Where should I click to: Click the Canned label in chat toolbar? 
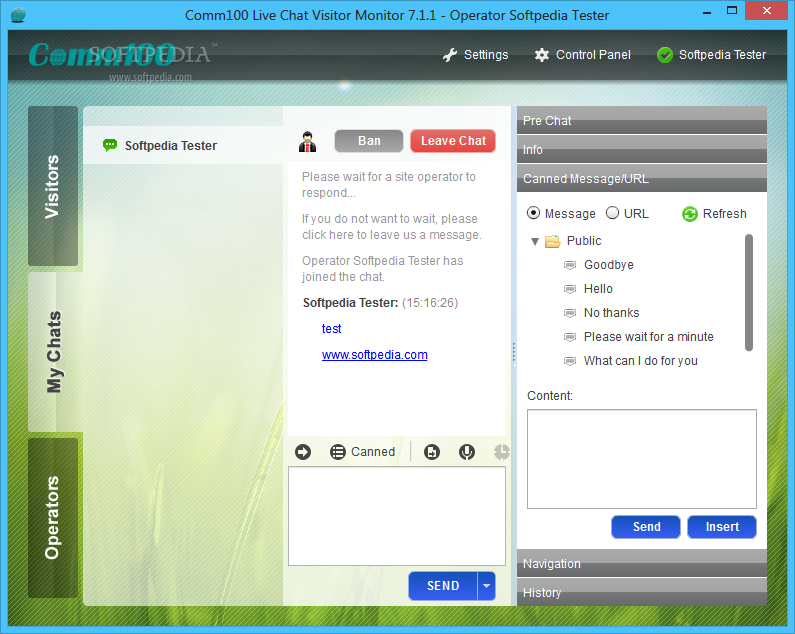(x=373, y=451)
